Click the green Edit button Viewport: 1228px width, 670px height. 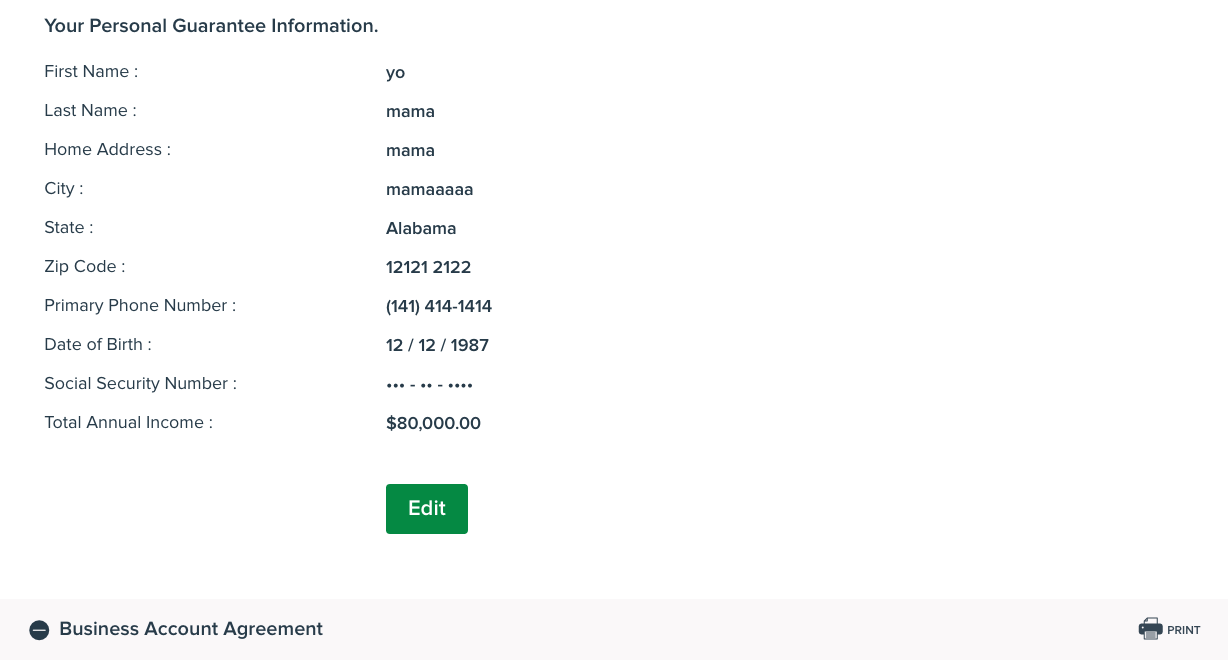pos(427,509)
